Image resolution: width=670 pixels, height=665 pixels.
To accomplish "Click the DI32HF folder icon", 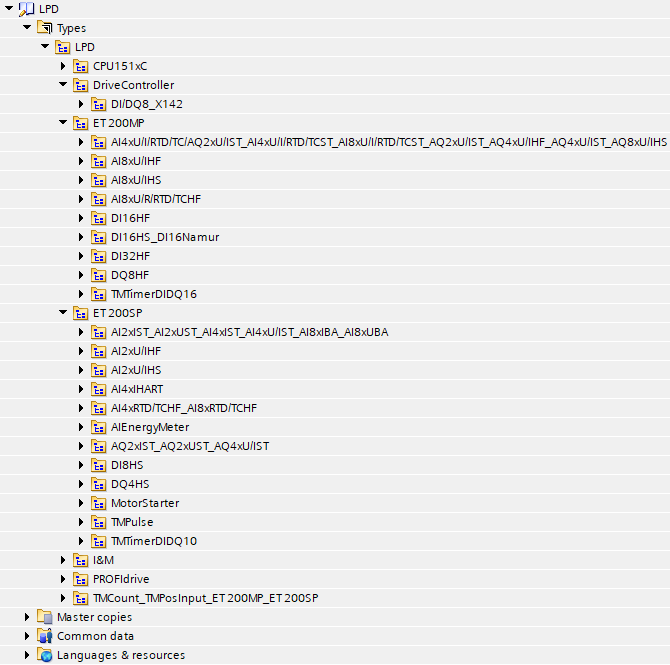I will pos(99,256).
